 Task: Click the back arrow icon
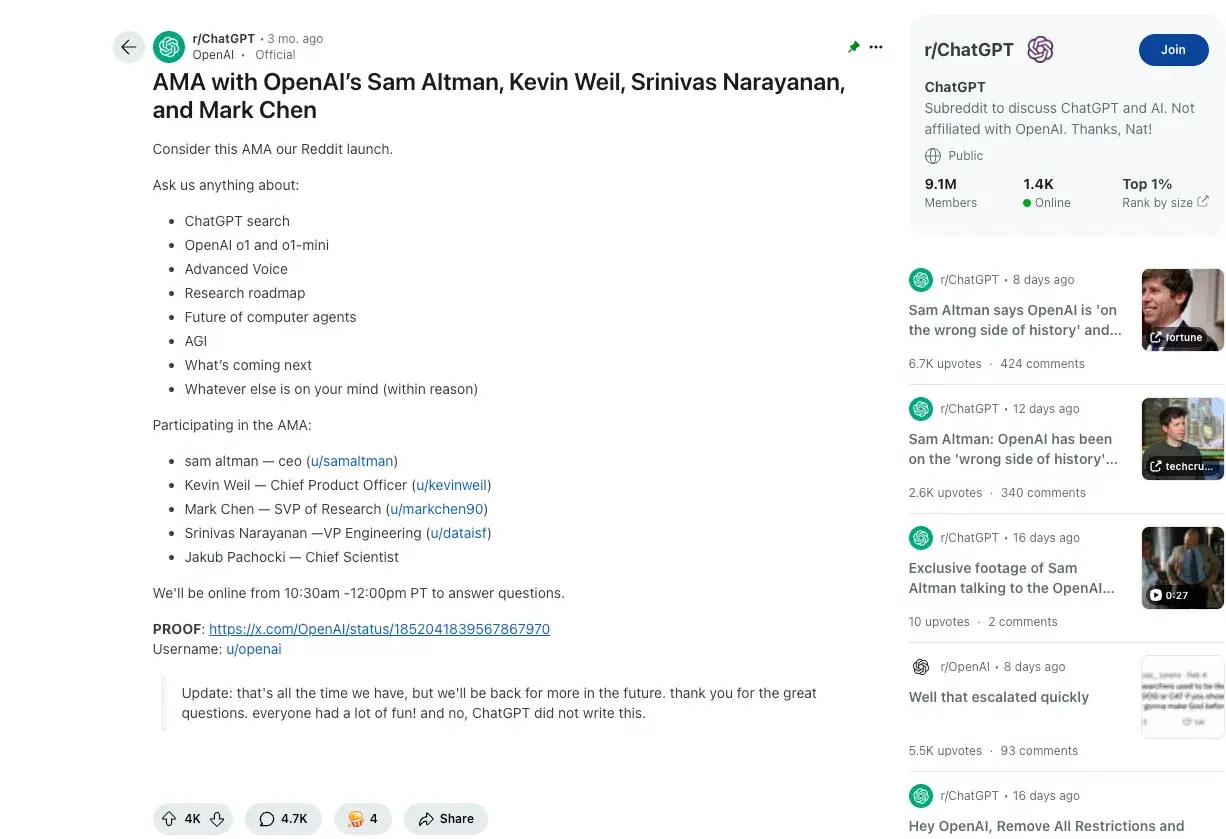click(x=129, y=47)
